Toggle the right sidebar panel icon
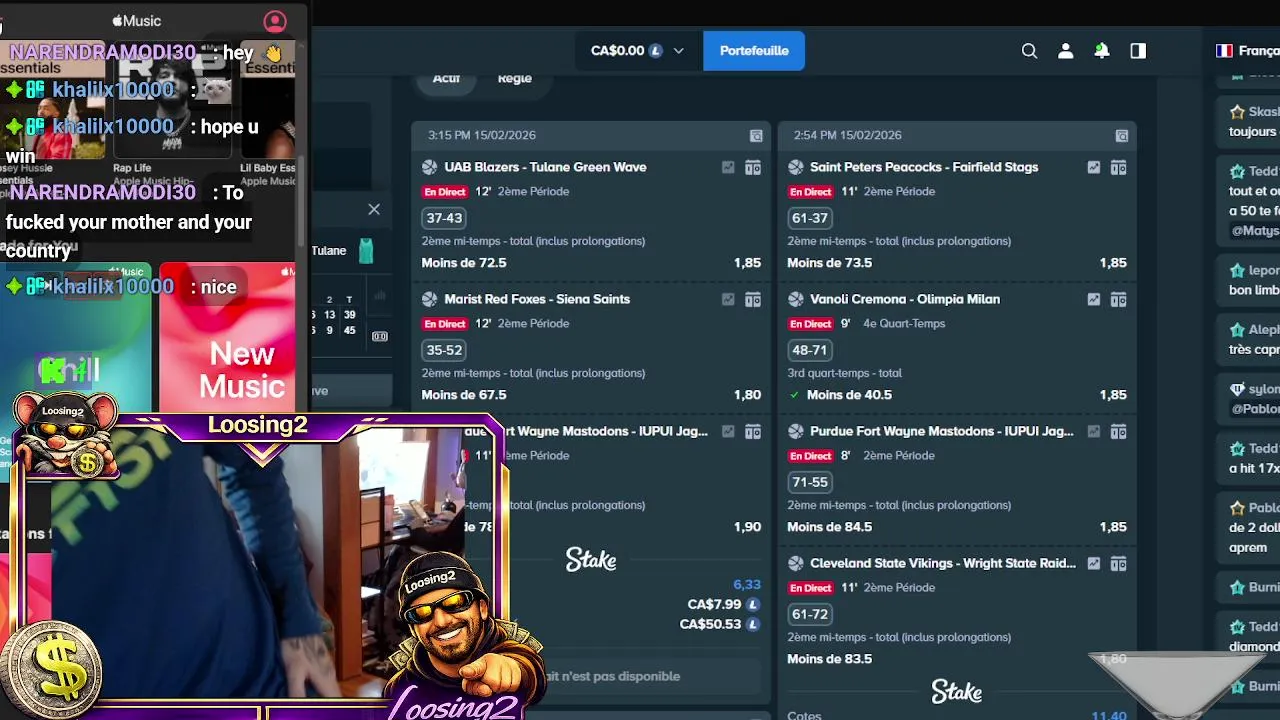 (1138, 51)
